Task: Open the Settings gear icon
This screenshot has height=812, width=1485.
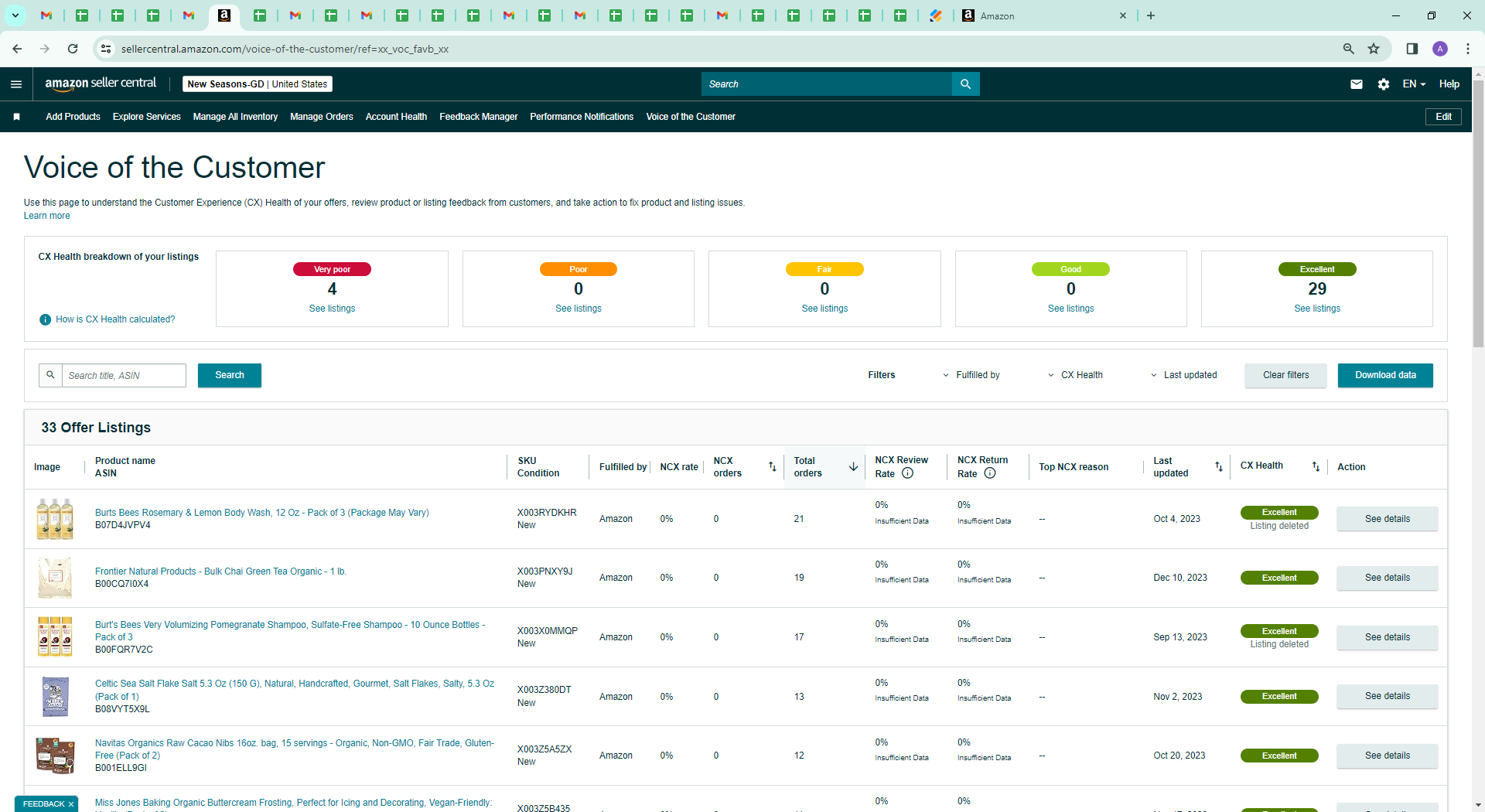Action: click(1384, 84)
